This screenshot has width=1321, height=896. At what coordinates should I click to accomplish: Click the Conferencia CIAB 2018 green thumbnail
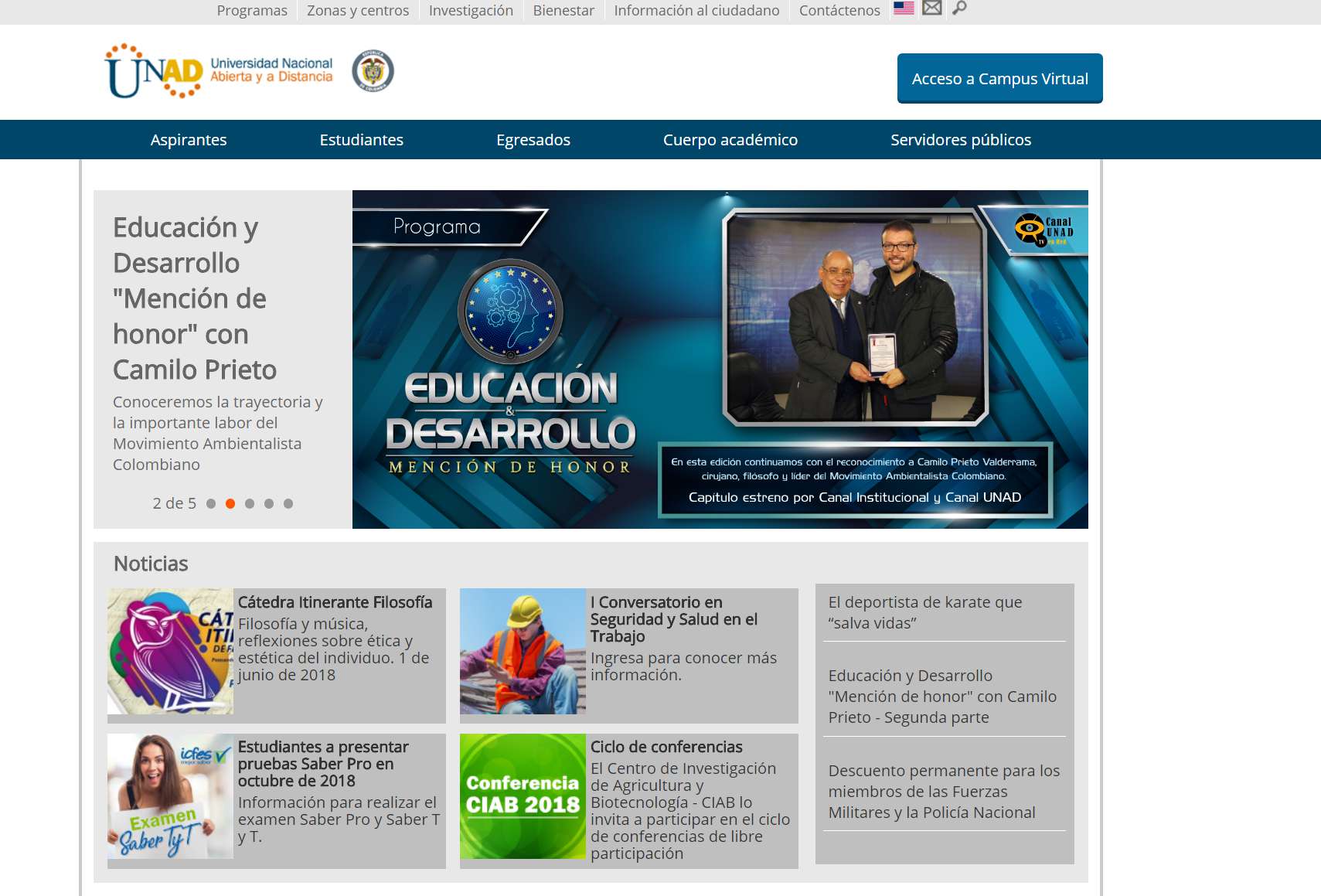tap(523, 796)
